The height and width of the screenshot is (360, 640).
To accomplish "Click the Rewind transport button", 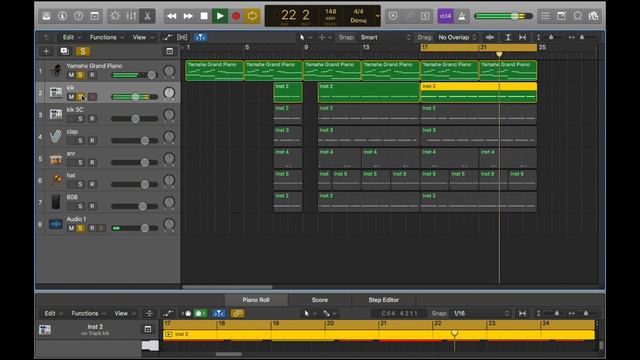I will (x=172, y=16).
